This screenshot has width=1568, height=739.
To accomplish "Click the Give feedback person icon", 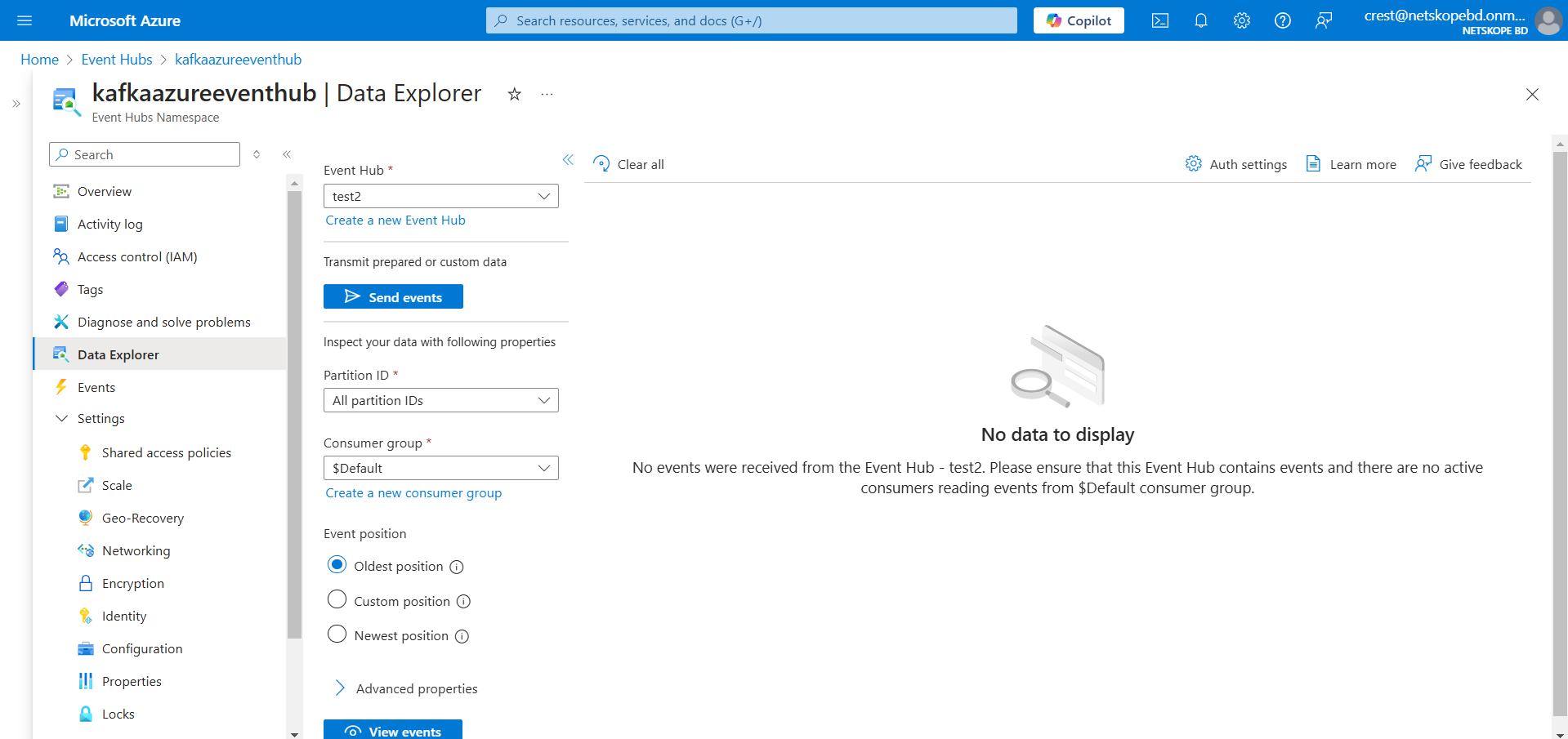I will 1423,164.
